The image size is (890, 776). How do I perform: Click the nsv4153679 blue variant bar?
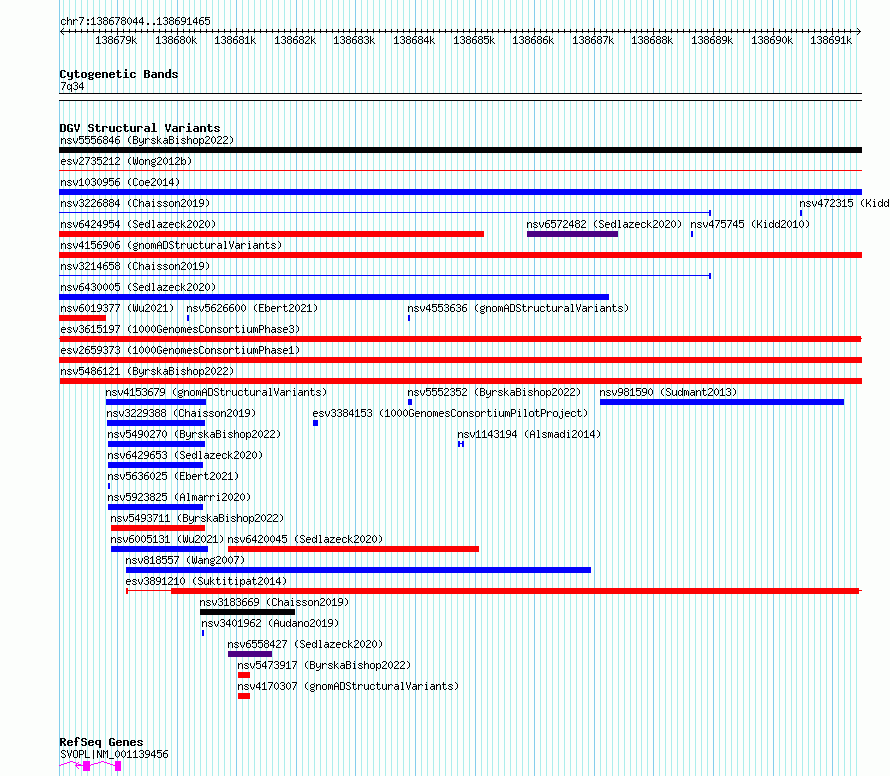pos(156,402)
